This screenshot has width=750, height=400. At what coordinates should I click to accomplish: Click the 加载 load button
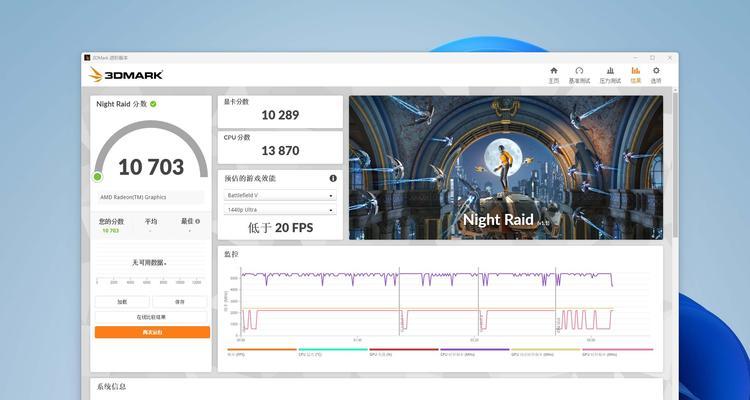pyautogui.click(x=122, y=302)
